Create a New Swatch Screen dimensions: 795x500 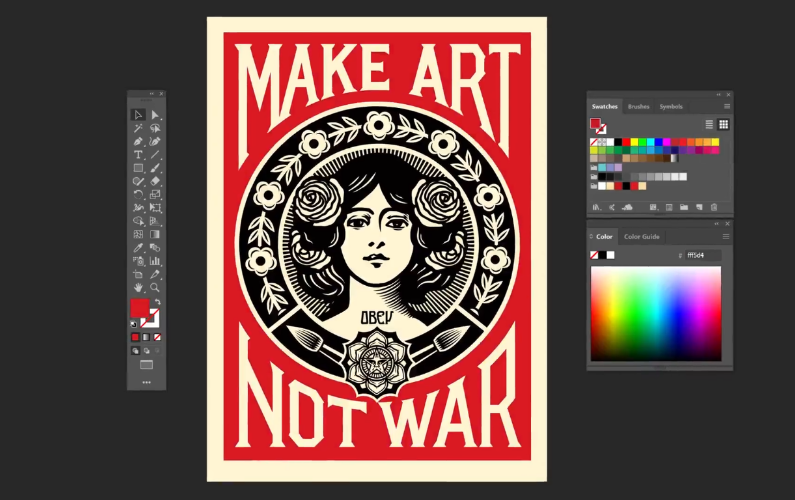tap(699, 207)
